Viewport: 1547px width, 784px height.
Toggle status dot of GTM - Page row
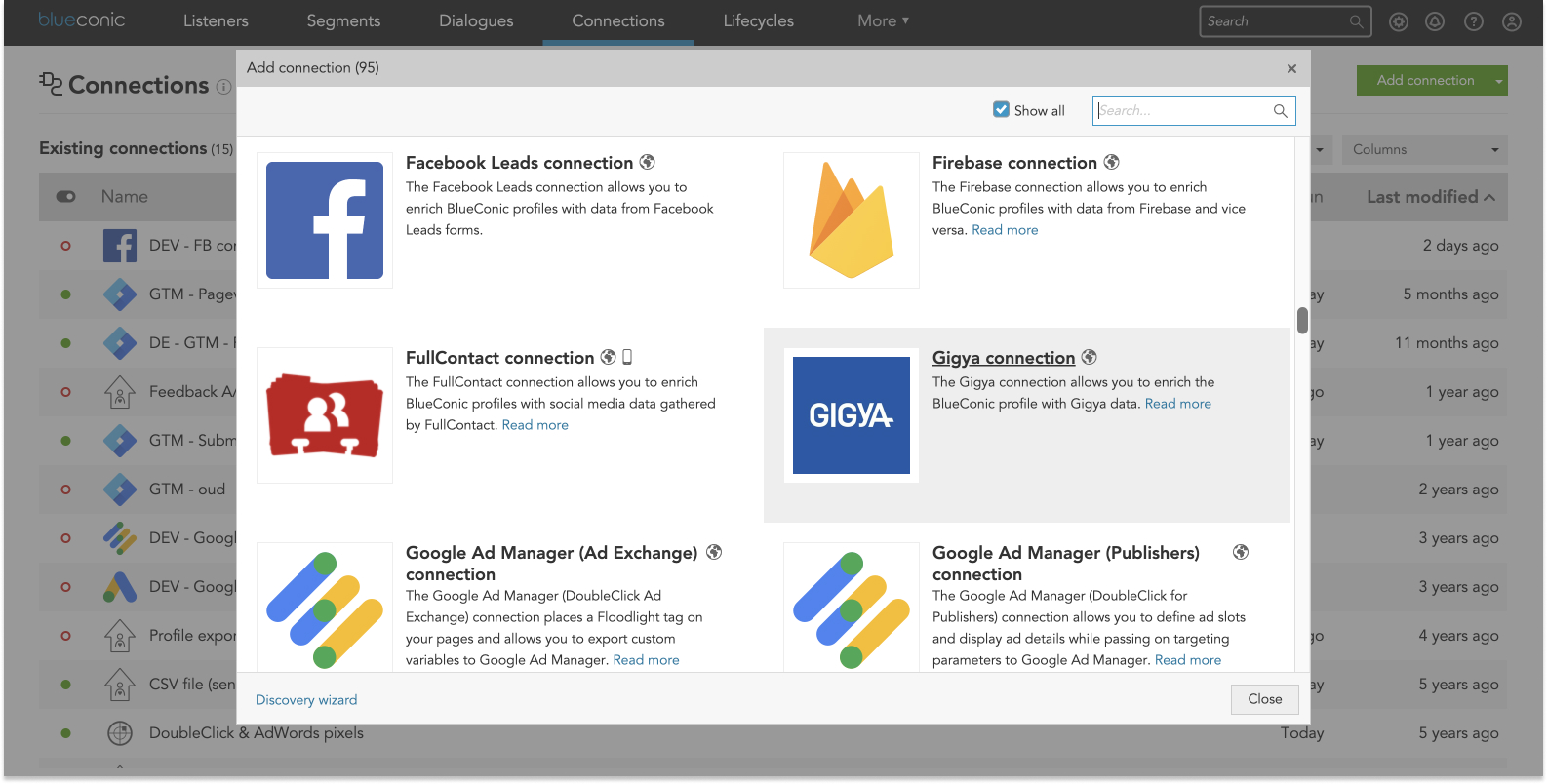(65, 294)
